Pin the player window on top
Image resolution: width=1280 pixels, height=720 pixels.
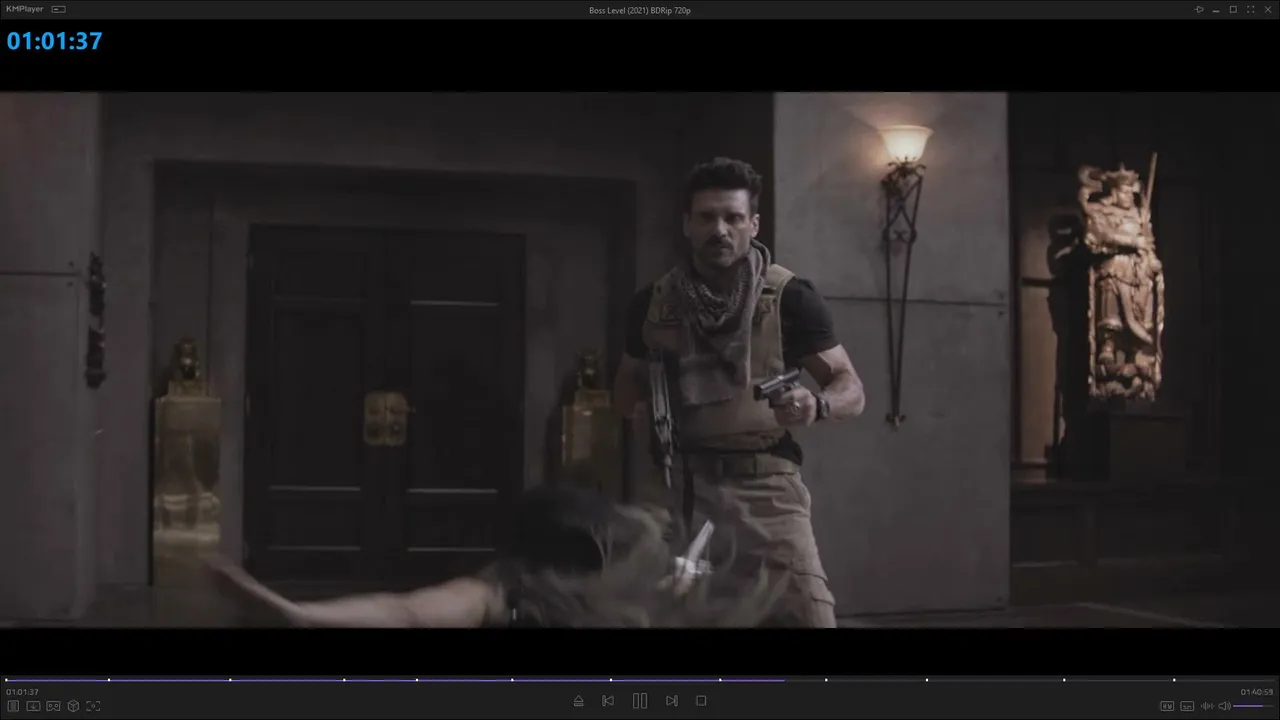point(1199,9)
